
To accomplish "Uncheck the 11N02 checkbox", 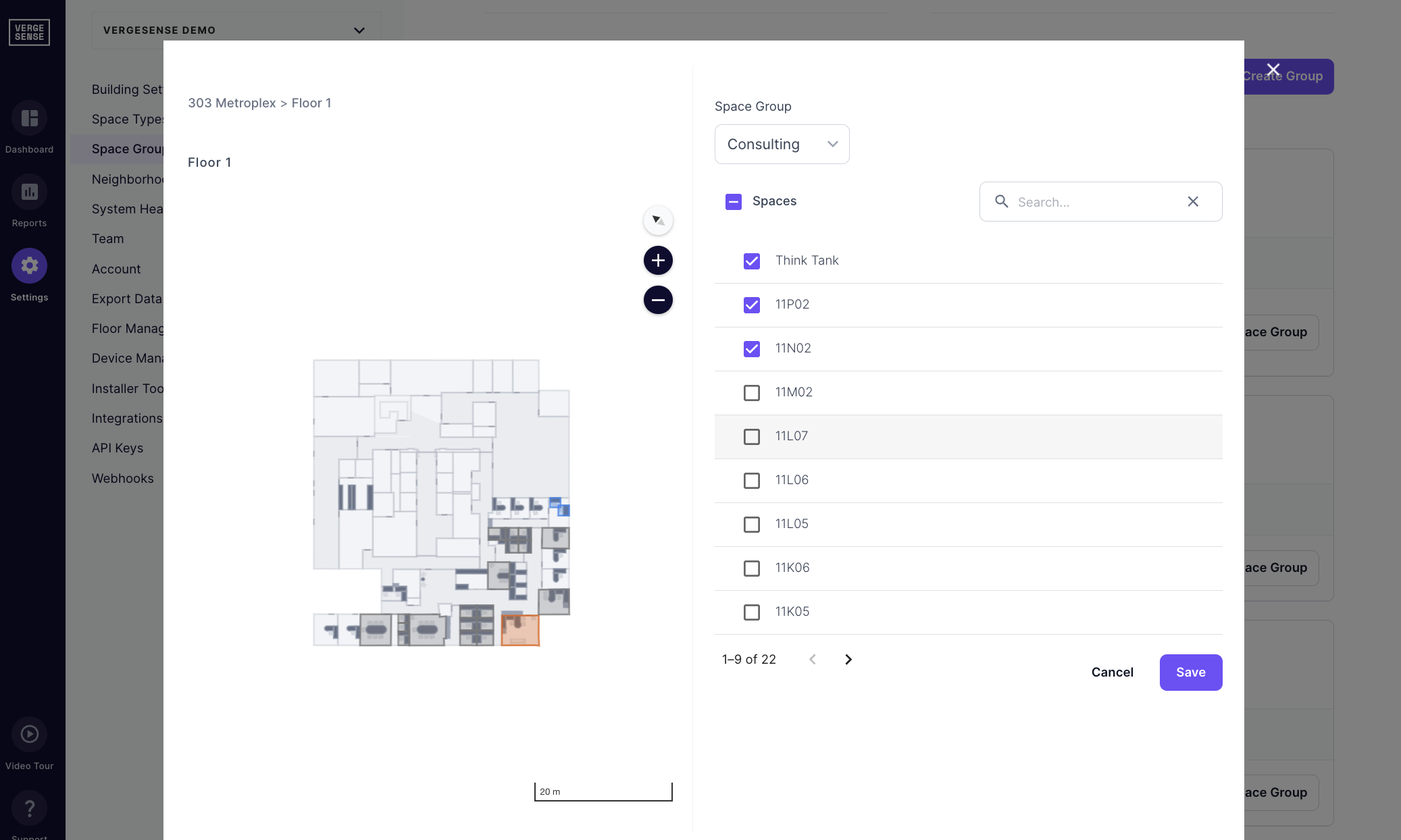I will click(752, 348).
